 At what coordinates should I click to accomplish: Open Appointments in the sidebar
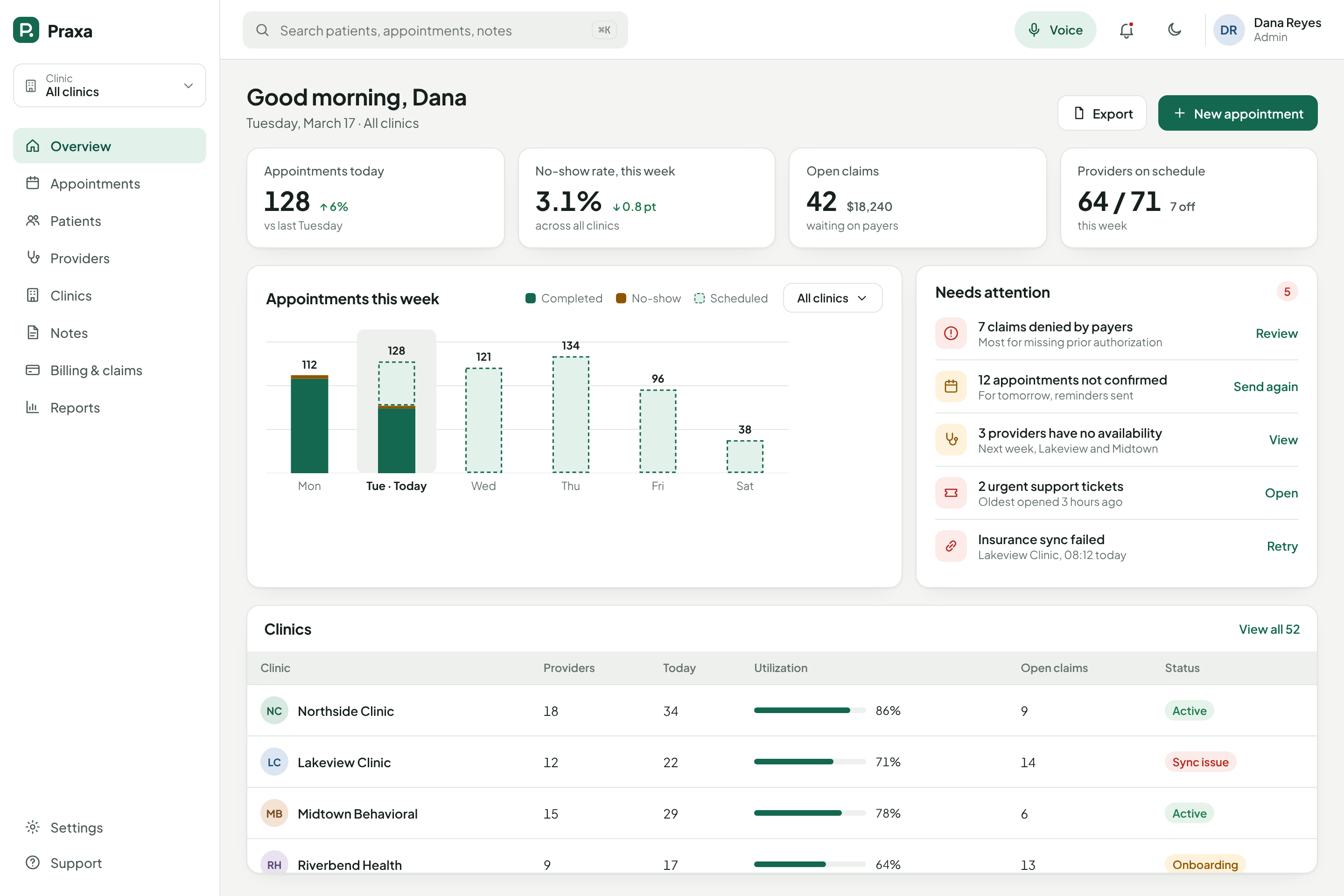pyautogui.click(x=110, y=183)
